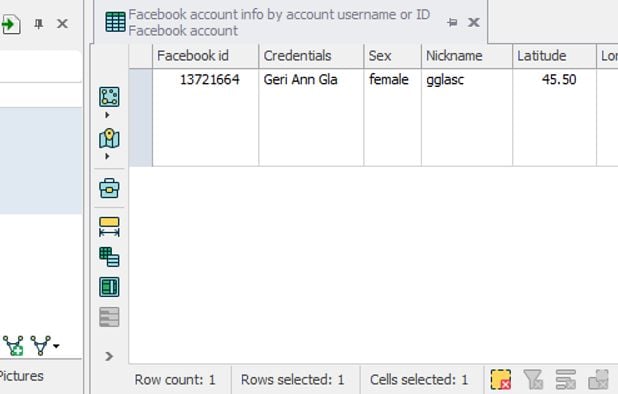Screen dimensions: 618x394
Task: Pin the left panel with pushpin icon
Action: coord(38,24)
